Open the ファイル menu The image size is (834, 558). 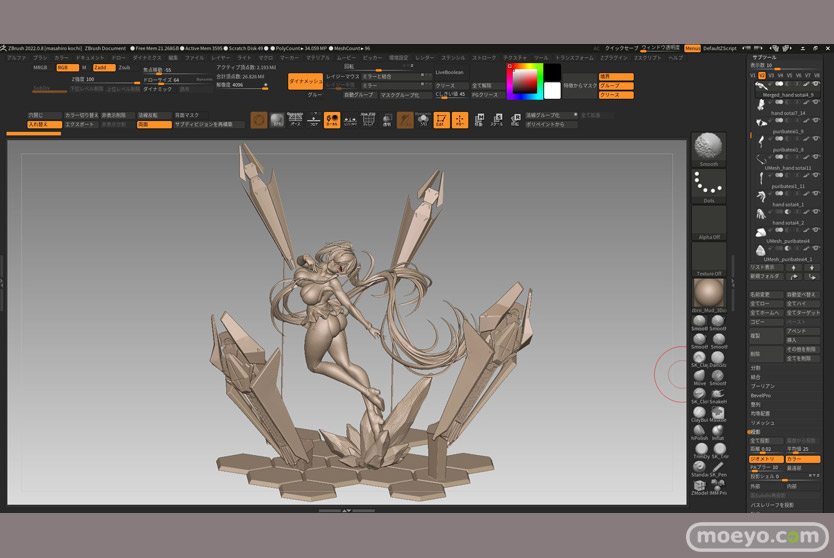(x=195, y=58)
